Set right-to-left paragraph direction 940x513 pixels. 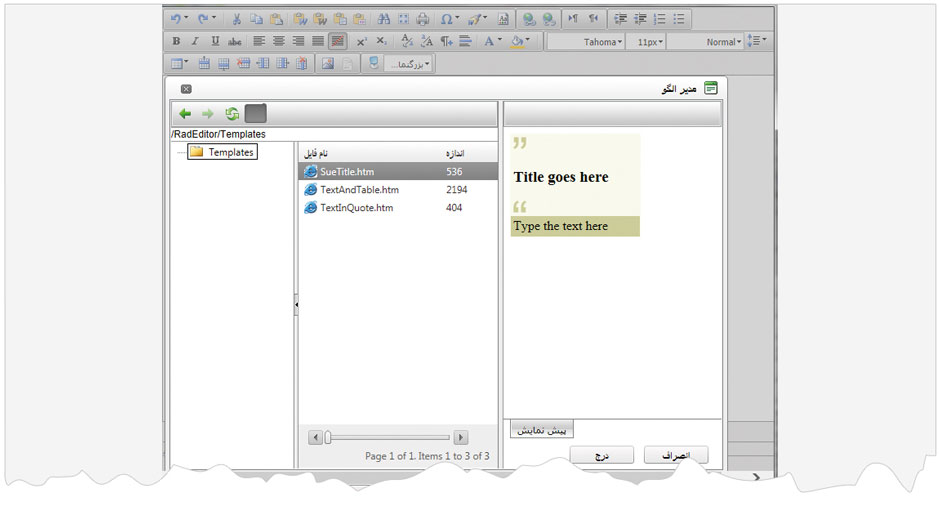click(593, 19)
